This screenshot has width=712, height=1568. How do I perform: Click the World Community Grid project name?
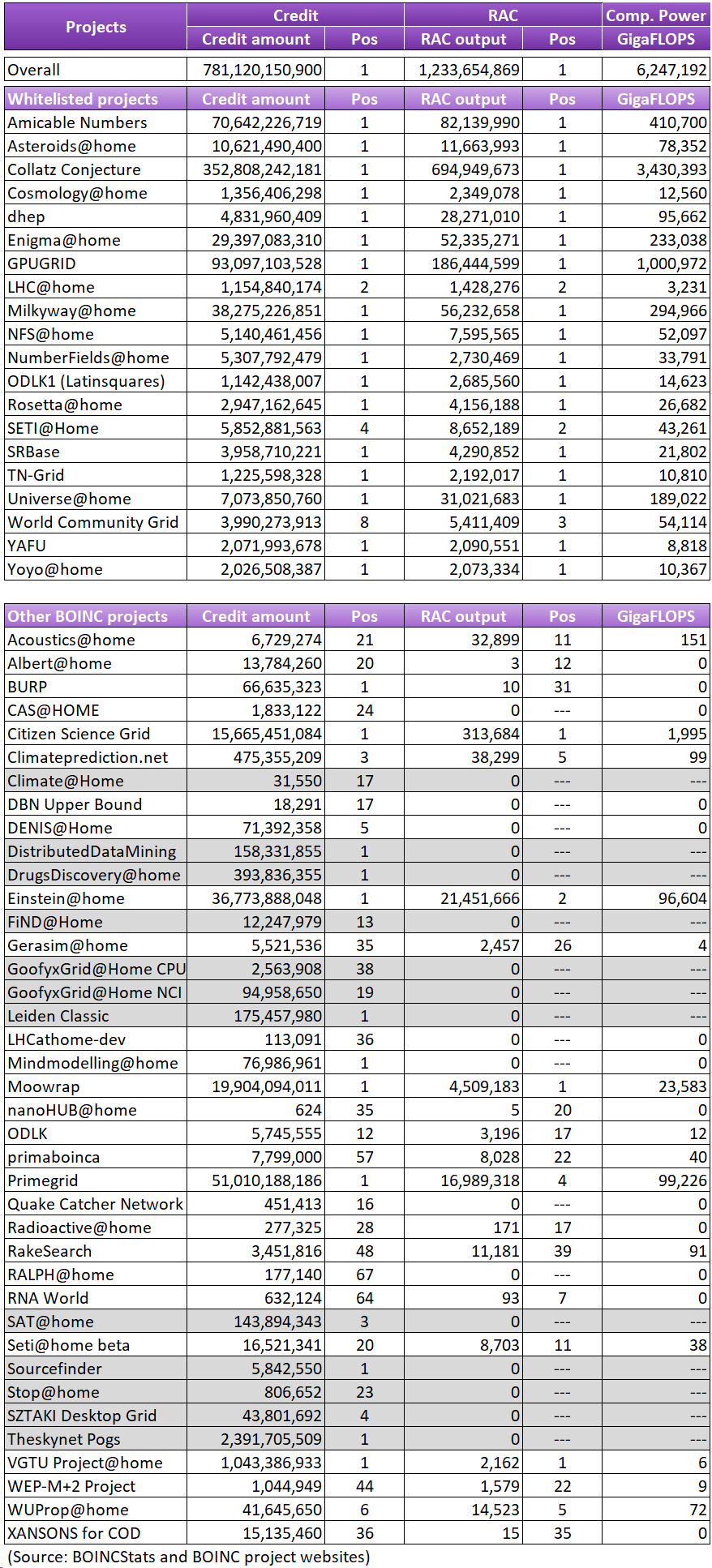pyautogui.click(x=93, y=522)
